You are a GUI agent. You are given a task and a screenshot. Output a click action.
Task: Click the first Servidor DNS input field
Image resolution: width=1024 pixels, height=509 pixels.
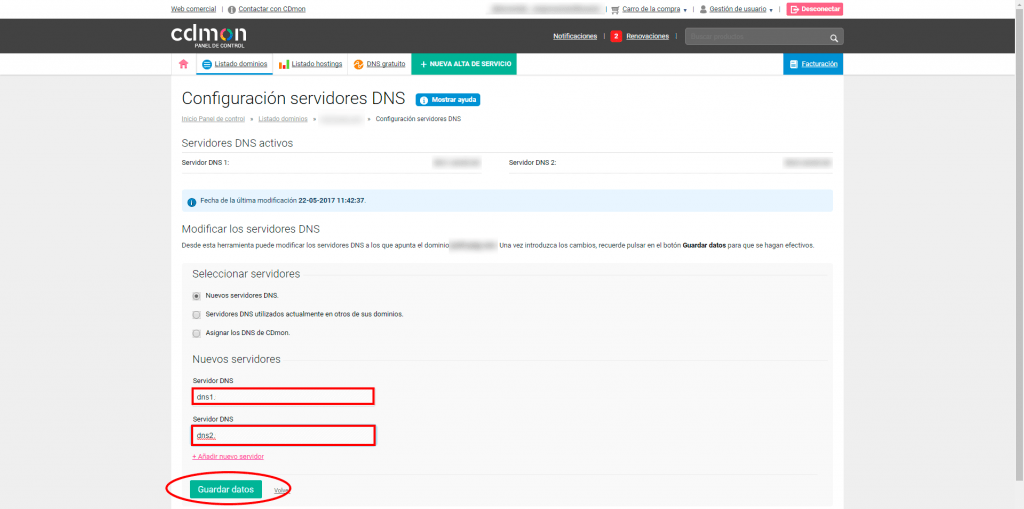[283, 397]
